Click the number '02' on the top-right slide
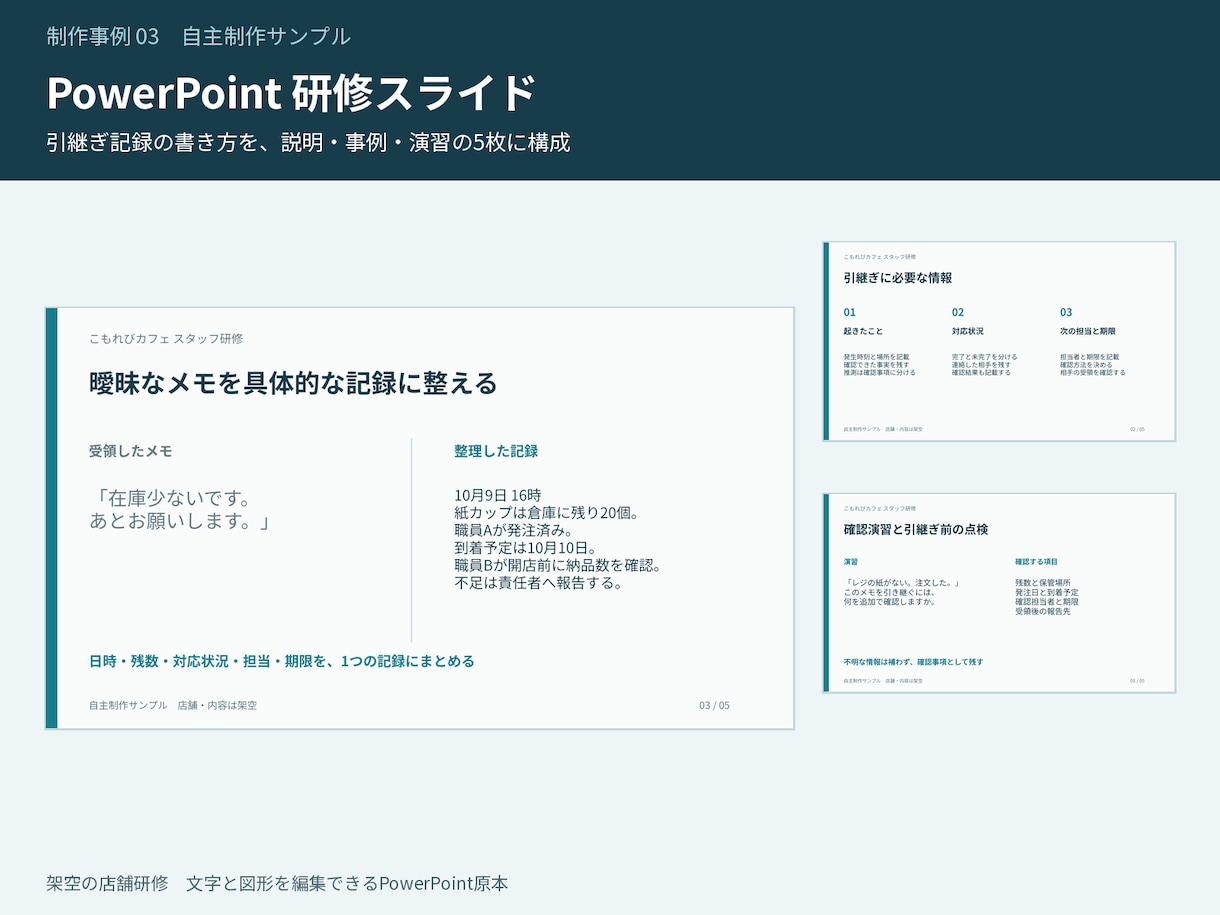 958,312
